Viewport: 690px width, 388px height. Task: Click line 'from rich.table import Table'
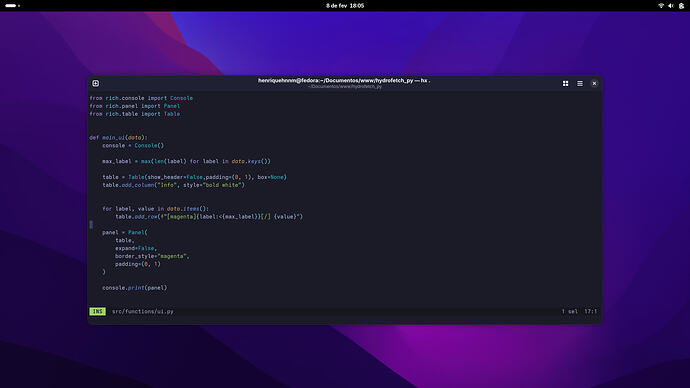[135, 114]
